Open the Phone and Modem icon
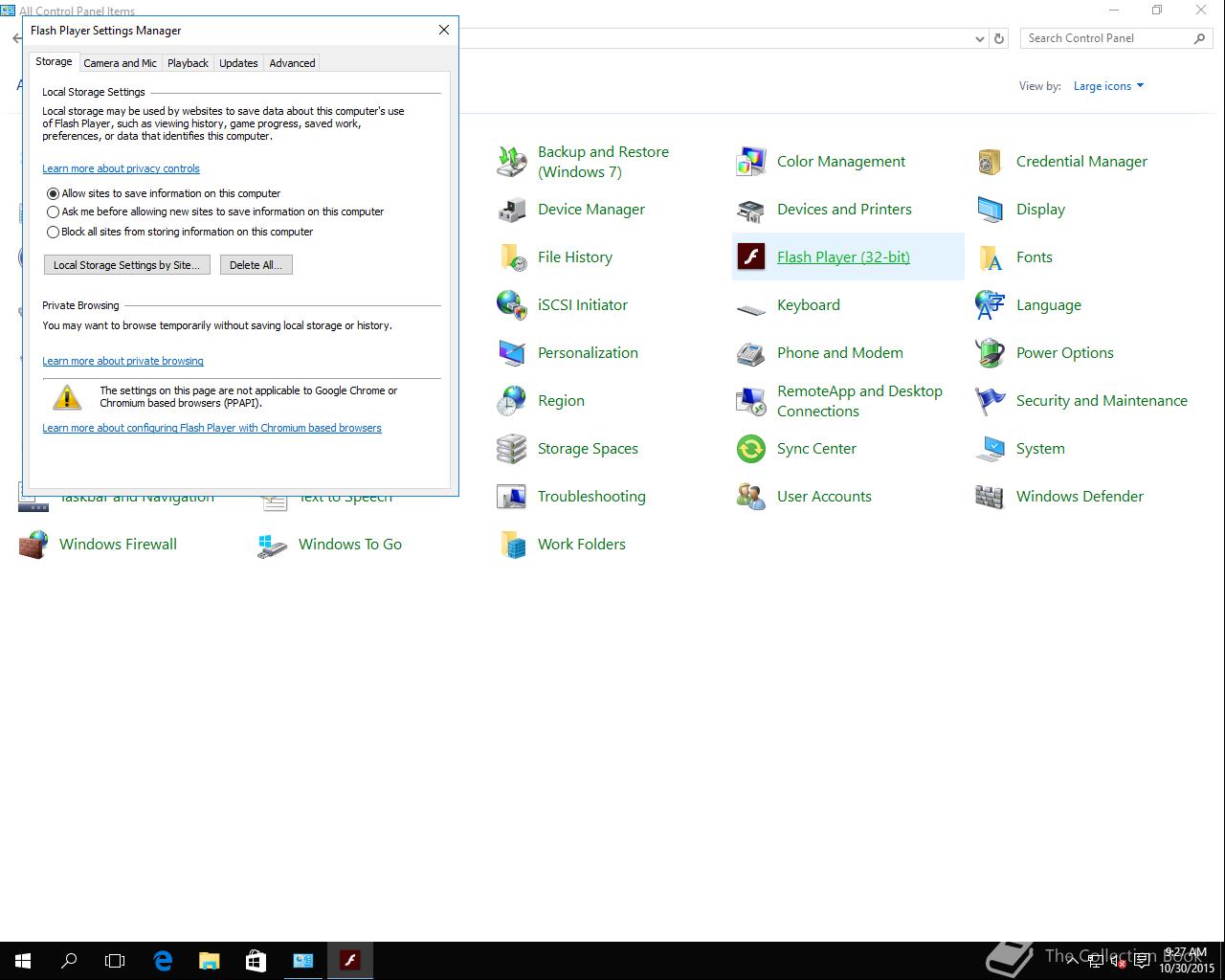The height and width of the screenshot is (980, 1225). 751,353
